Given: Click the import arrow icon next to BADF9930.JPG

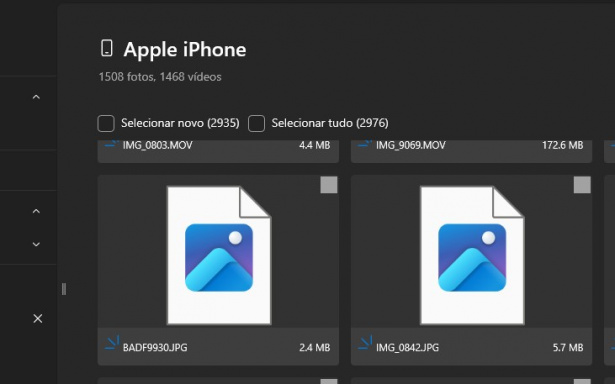Looking at the screenshot, I should 112,343.
